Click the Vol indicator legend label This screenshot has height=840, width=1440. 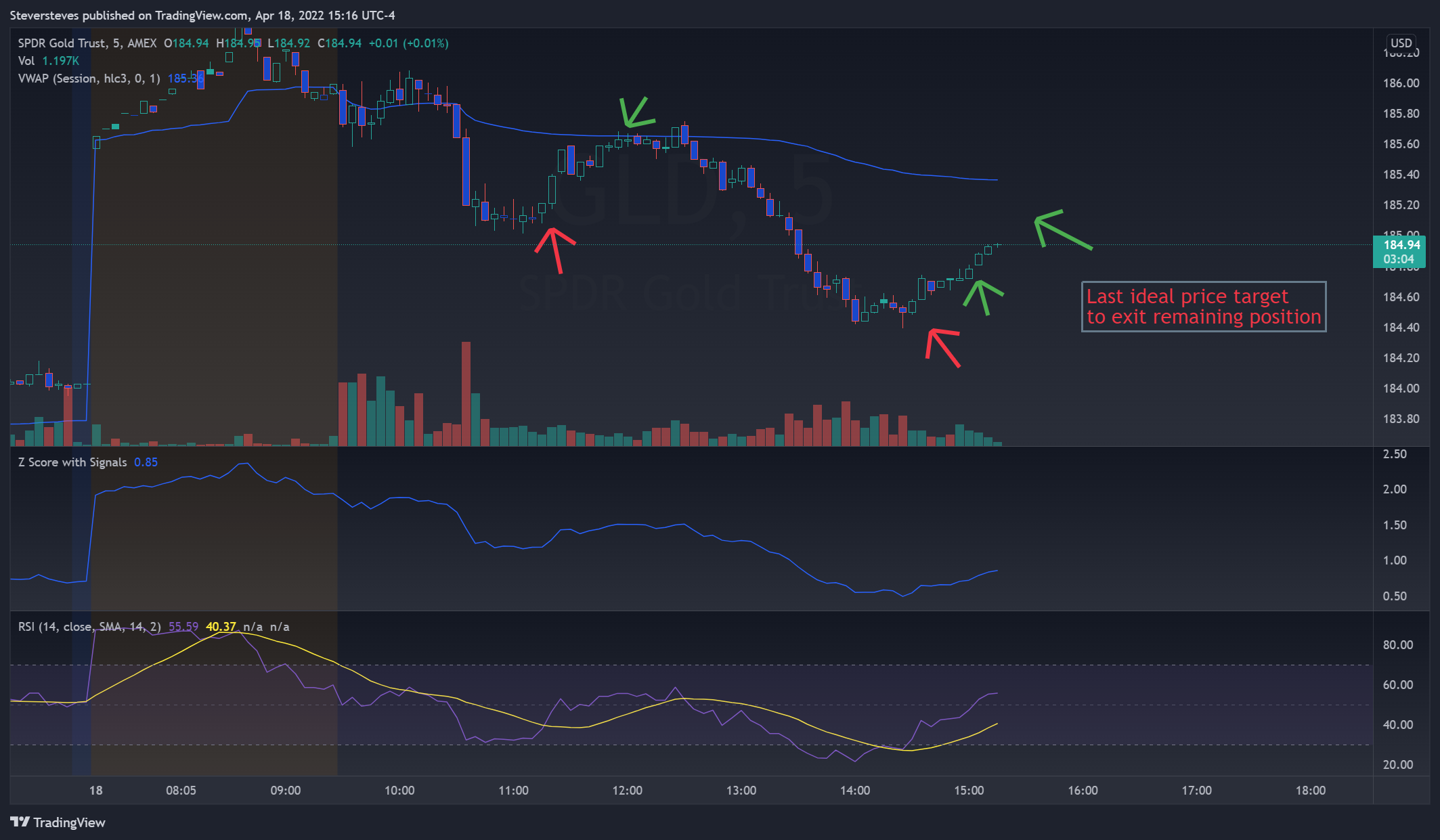click(26, 61)
